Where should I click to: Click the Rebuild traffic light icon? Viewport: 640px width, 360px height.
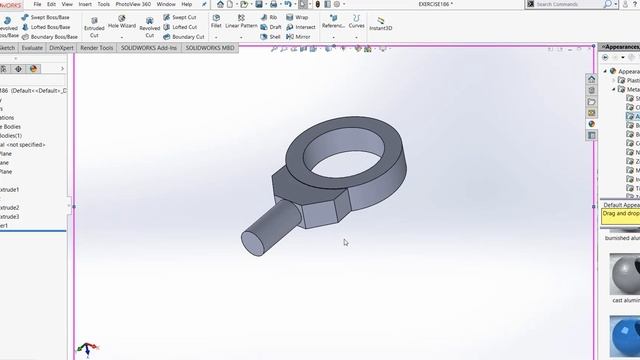point(318,4)
